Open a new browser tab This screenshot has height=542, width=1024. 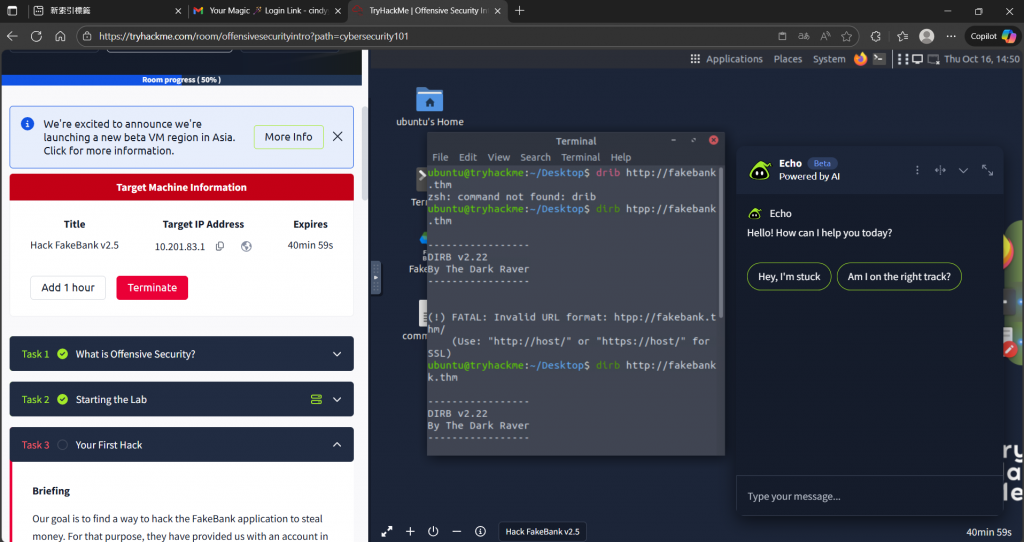click(x=519, y=10)
